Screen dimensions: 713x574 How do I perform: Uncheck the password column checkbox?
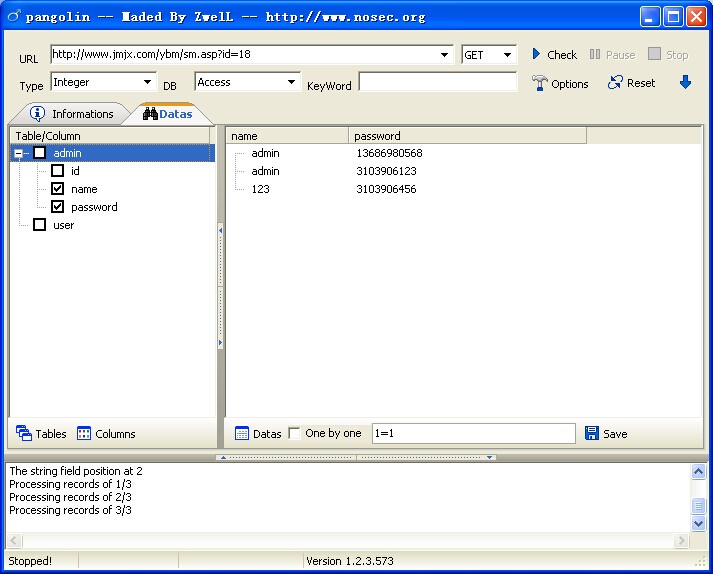point(57,206)
